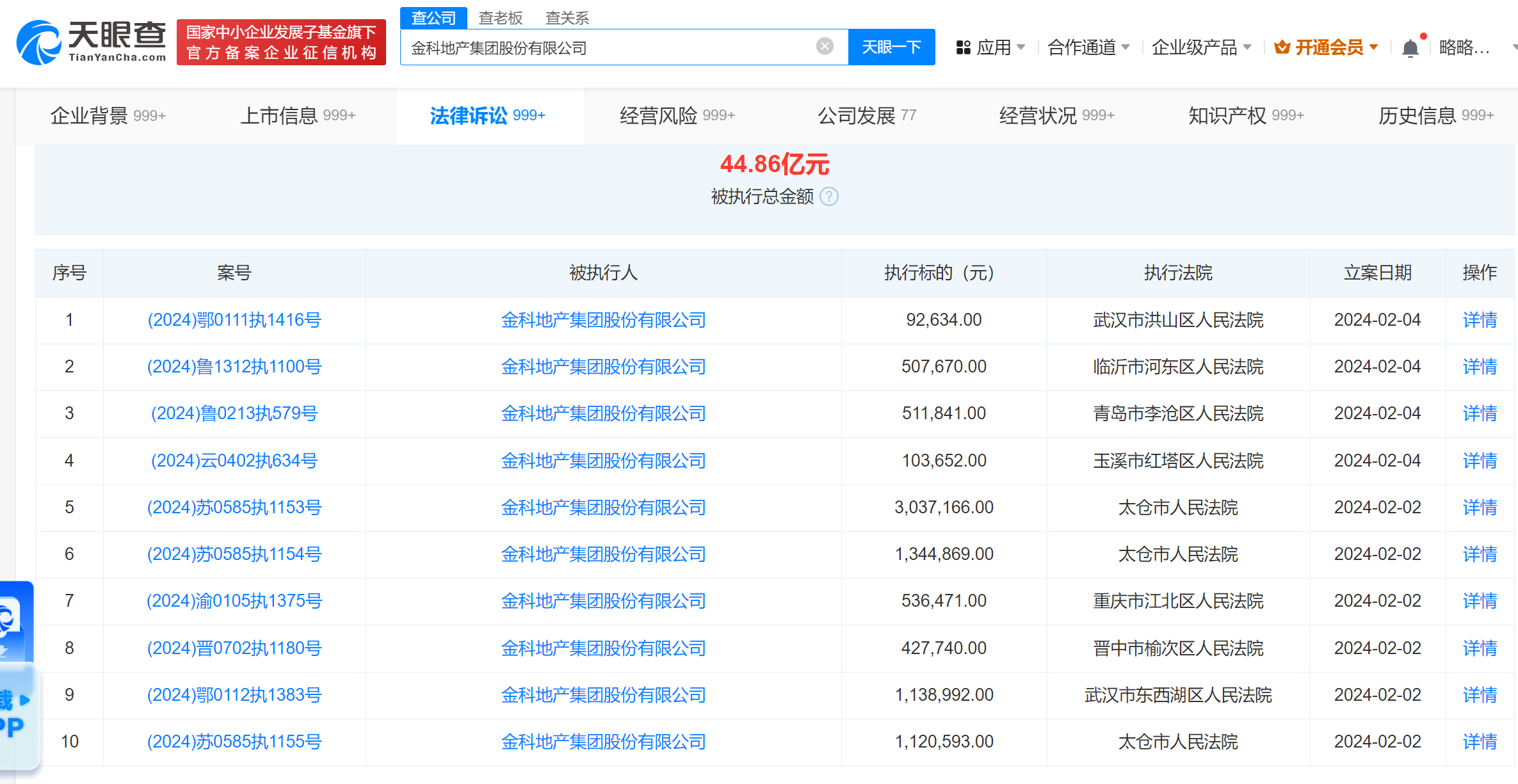Open case (2024)鄂0112执1383号
The image size is (1518, 784).
point(234,695)
